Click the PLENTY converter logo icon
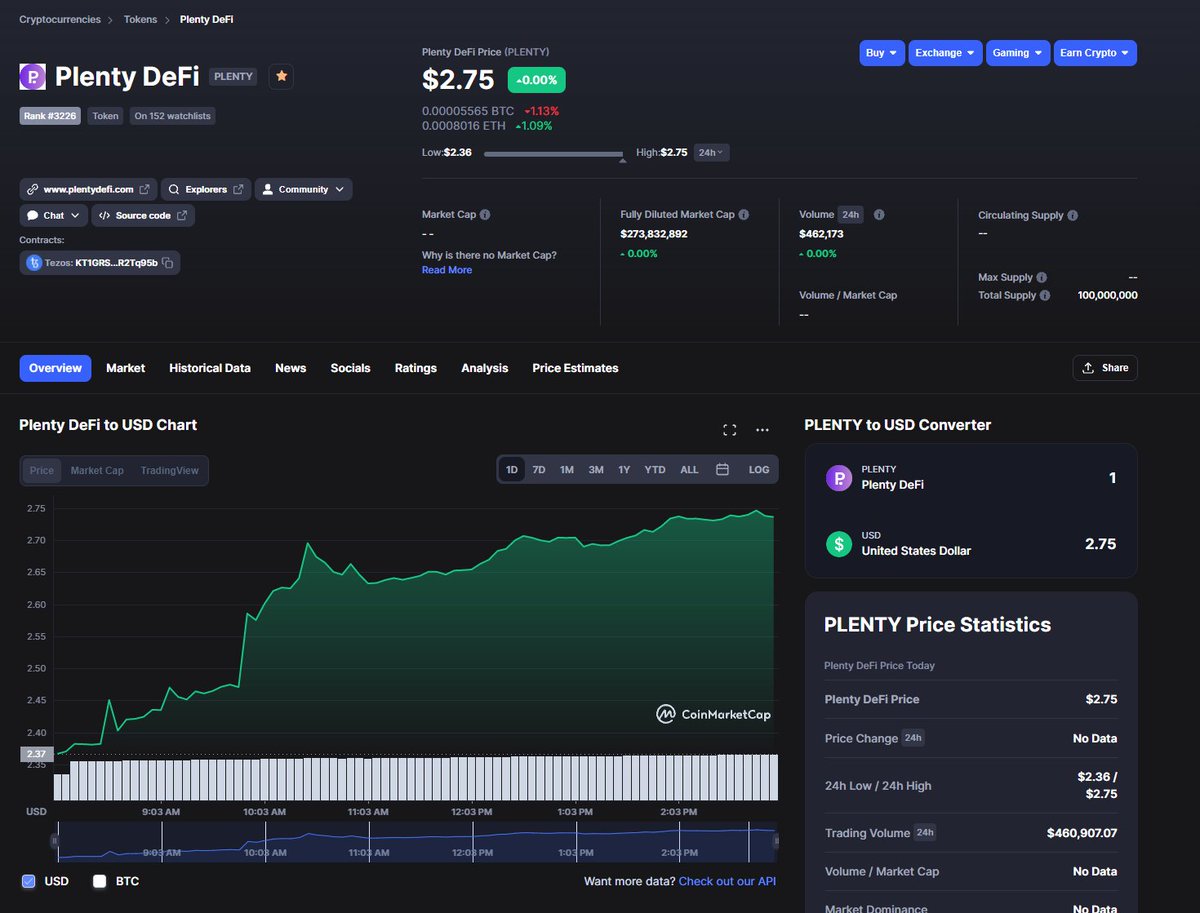Viewport: 1200px width, 913px height. point(839,478)
